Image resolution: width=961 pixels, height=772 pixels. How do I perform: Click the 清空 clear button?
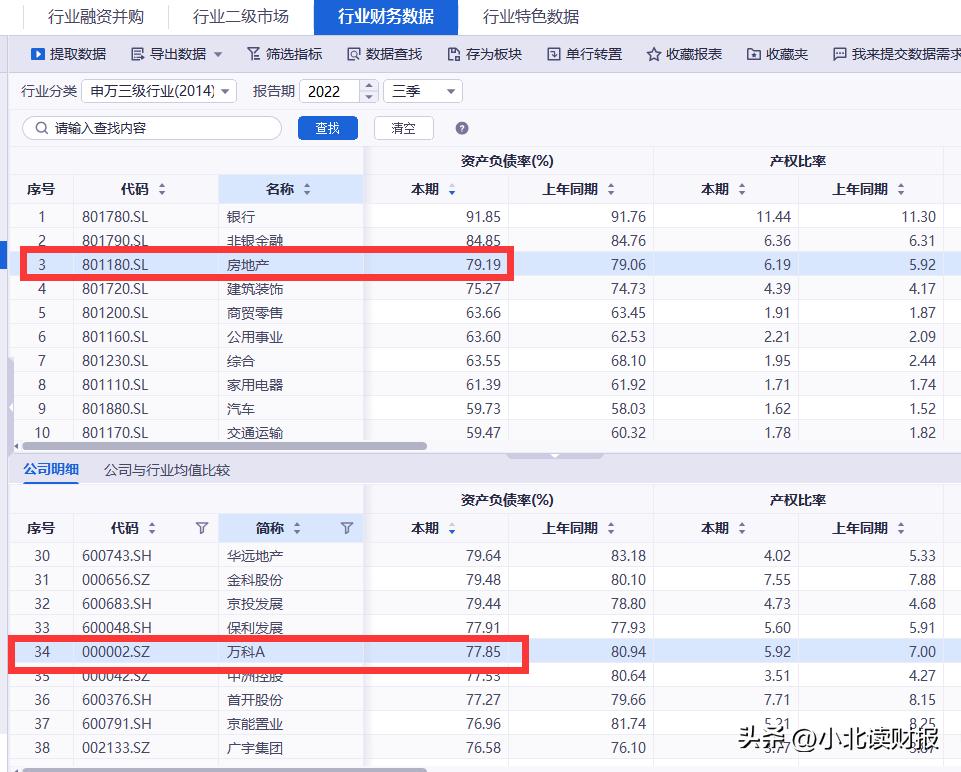click(403, 128)
